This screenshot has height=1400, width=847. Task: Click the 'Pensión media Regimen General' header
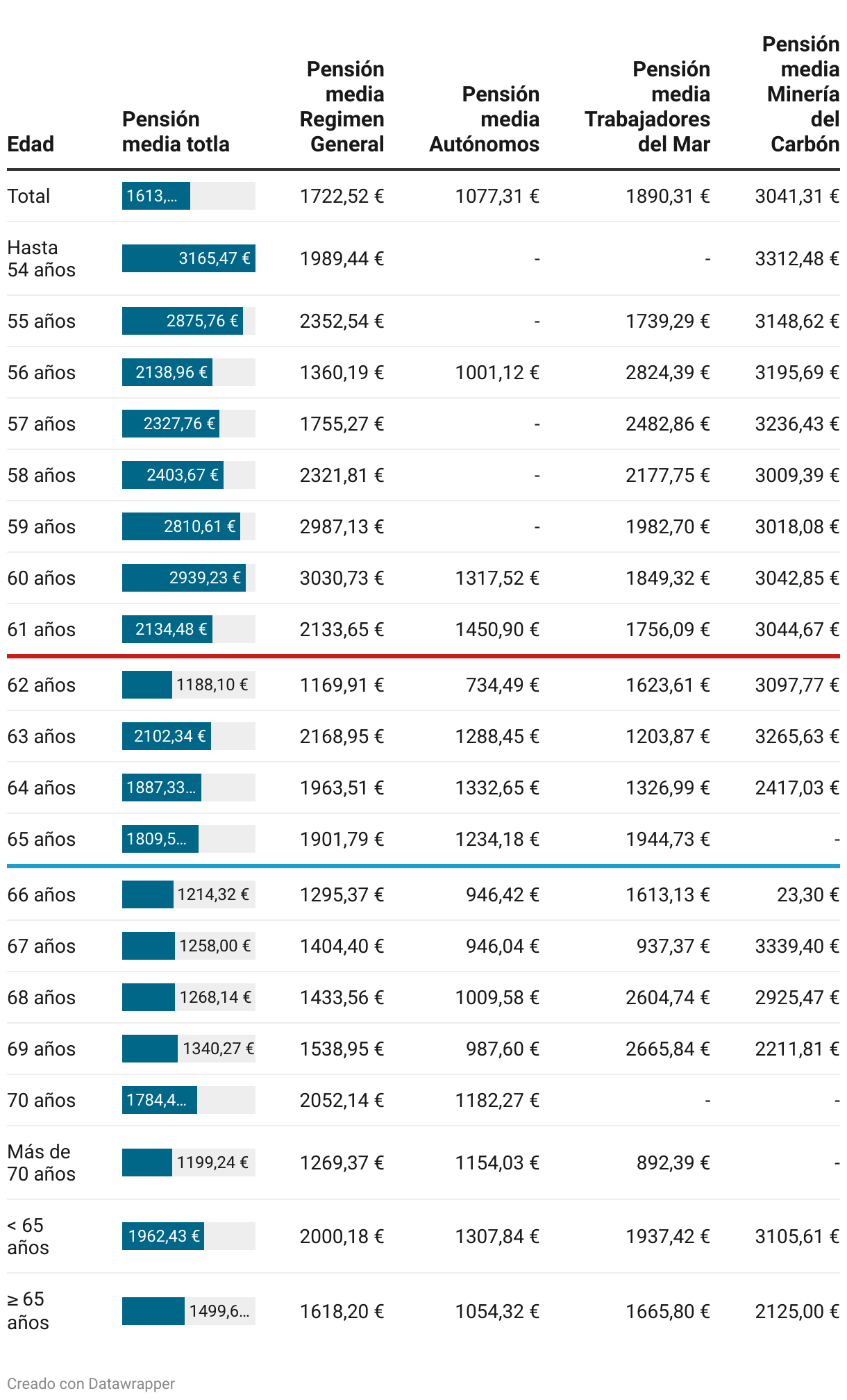[x=342, y=106]
